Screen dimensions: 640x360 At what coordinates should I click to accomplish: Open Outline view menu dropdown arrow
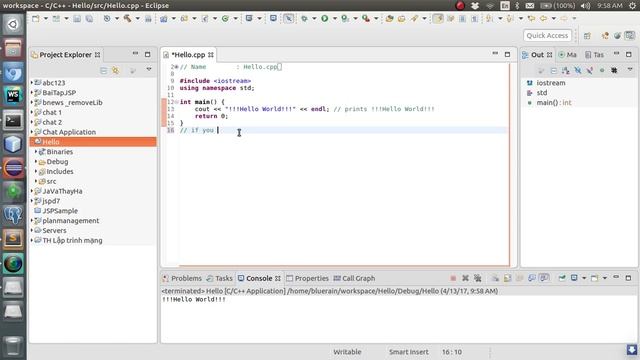point(630,70)
